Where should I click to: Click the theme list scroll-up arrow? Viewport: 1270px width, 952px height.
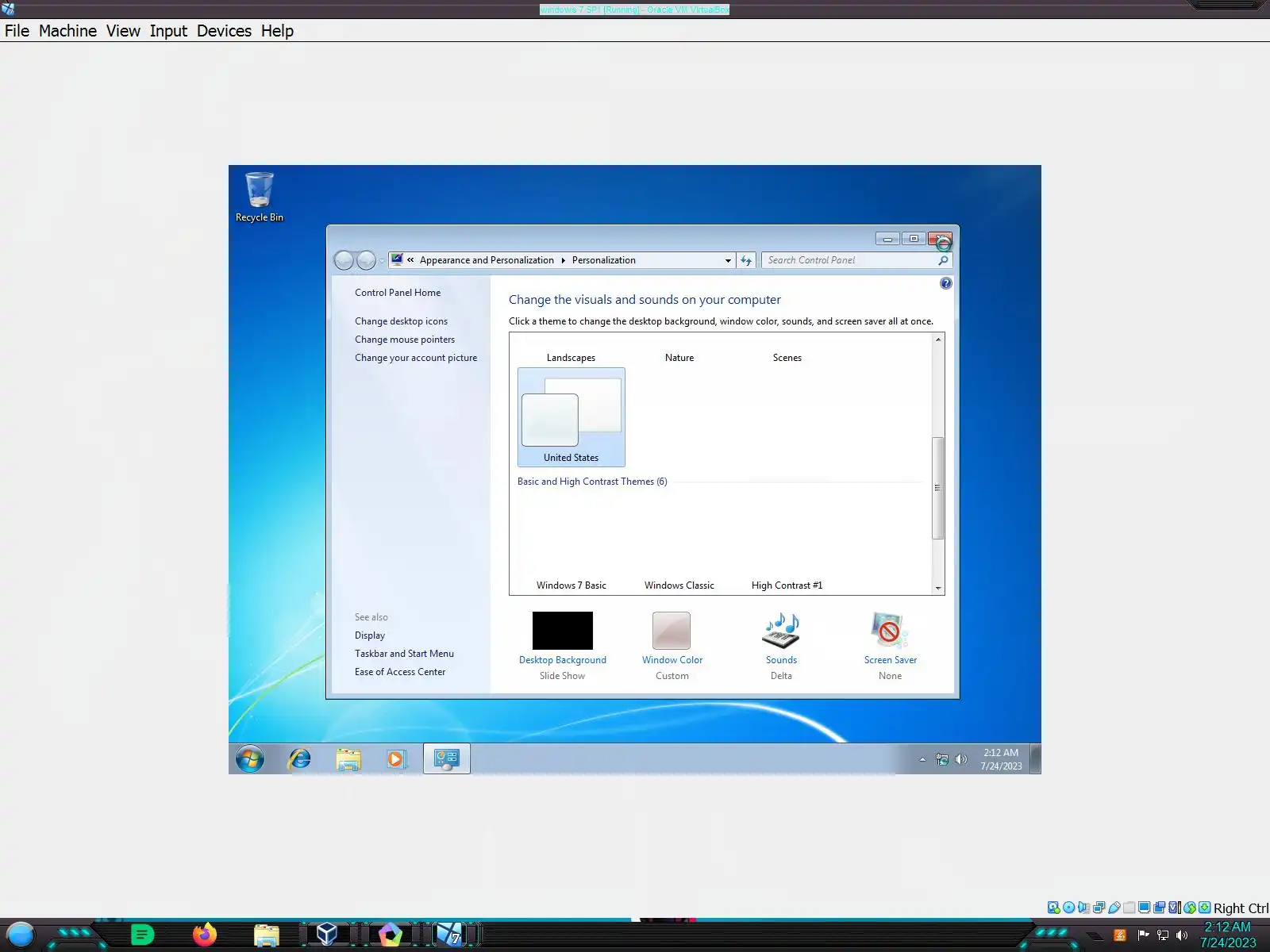pyautogui.click(x=937, y=340)
